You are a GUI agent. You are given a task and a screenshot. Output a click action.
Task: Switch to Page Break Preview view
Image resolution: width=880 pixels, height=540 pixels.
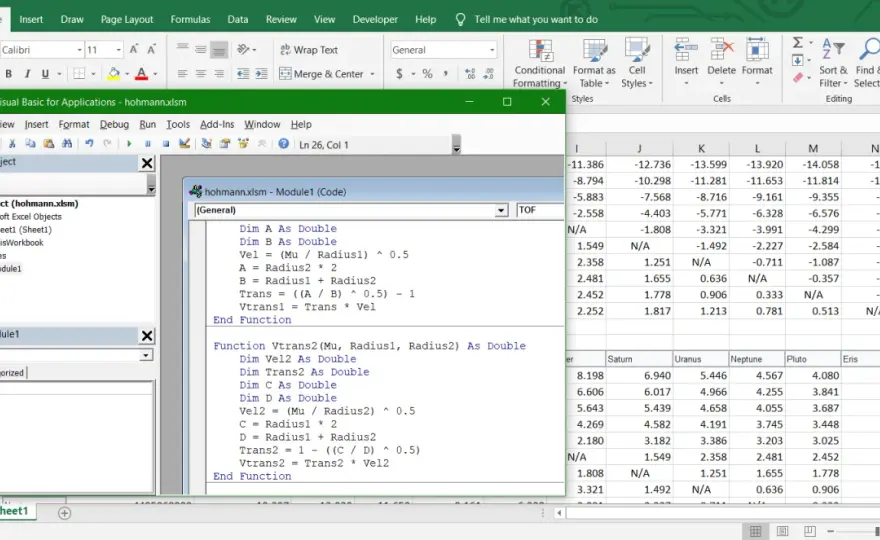809,531
